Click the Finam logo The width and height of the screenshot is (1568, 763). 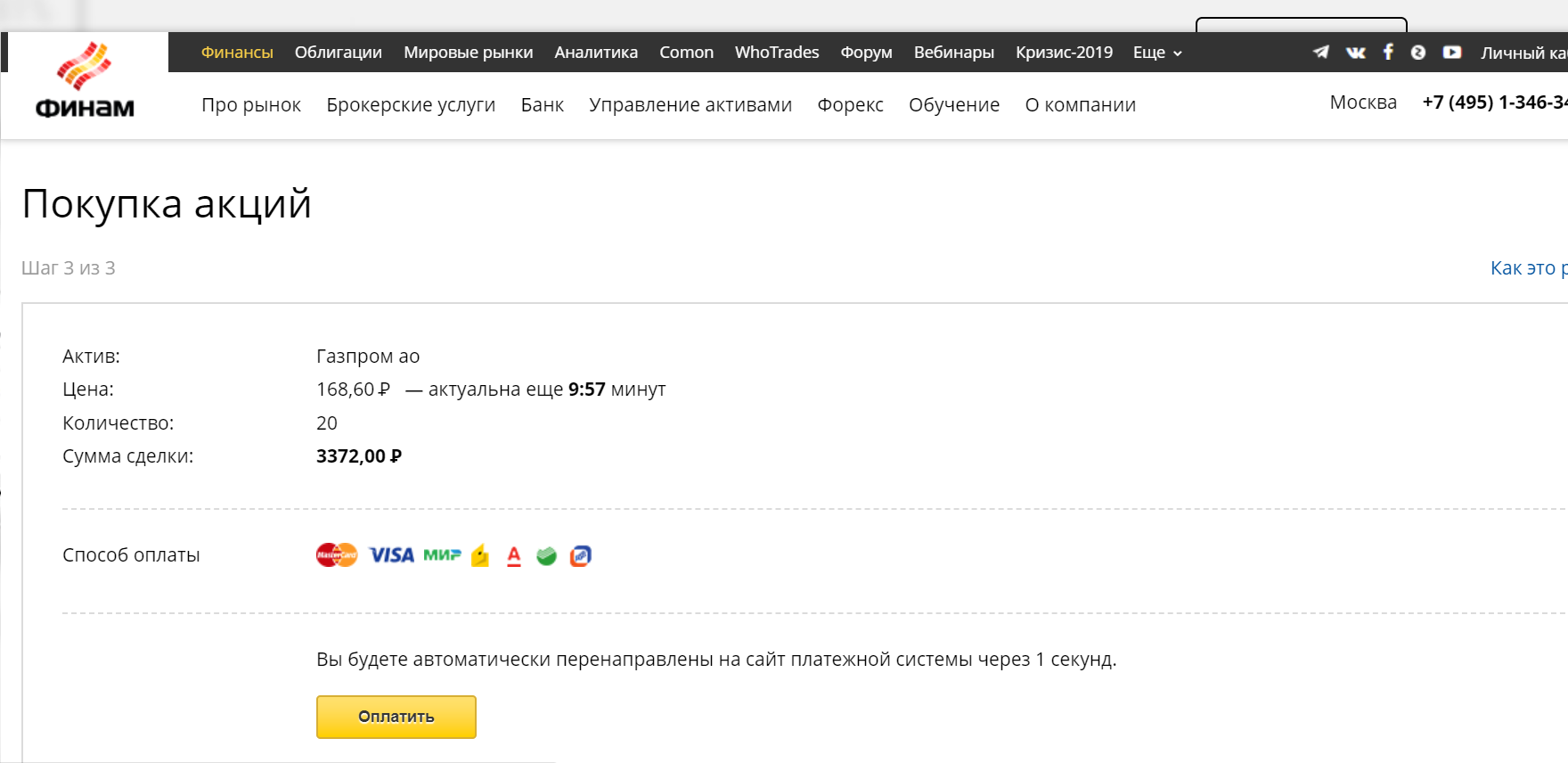(x=85, y=80)
